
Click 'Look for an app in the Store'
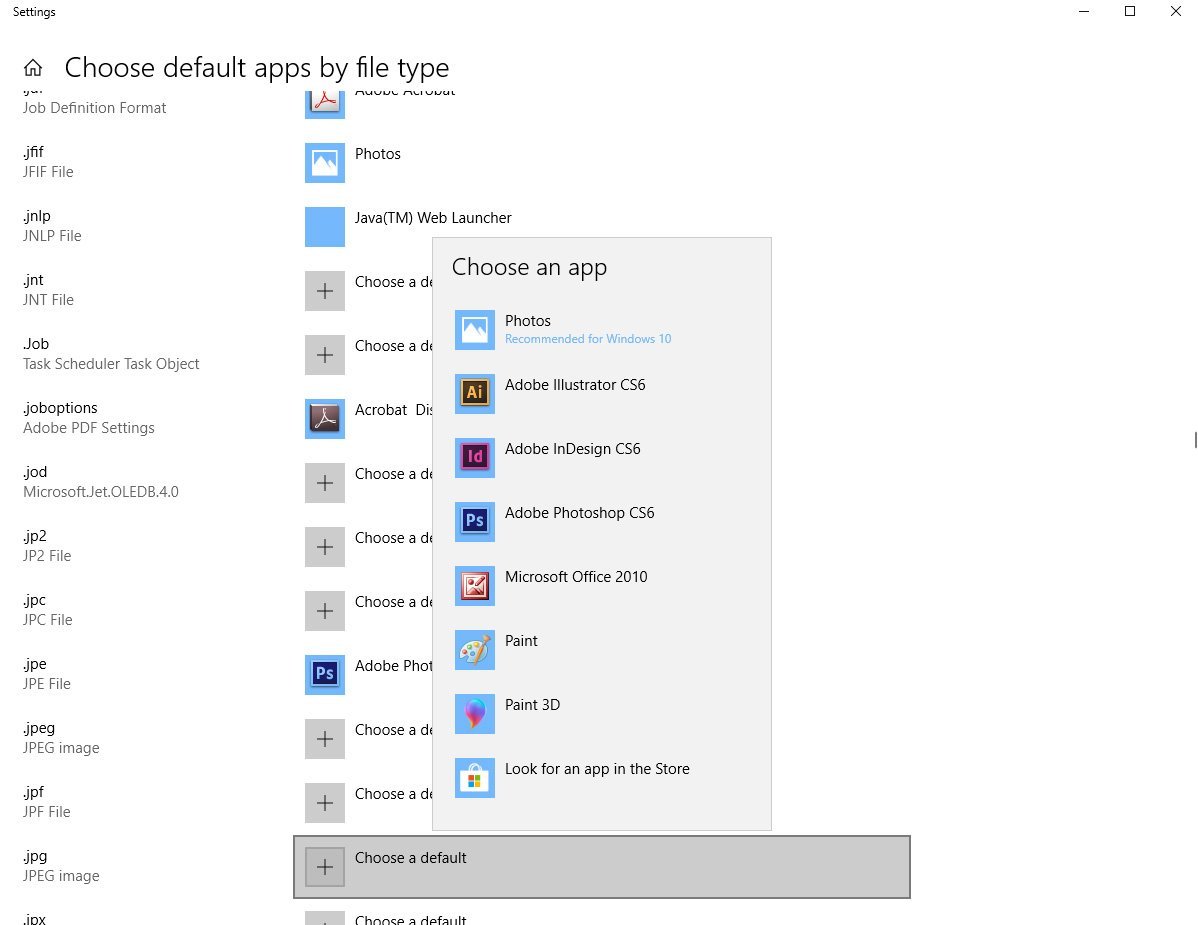[597, 769]
